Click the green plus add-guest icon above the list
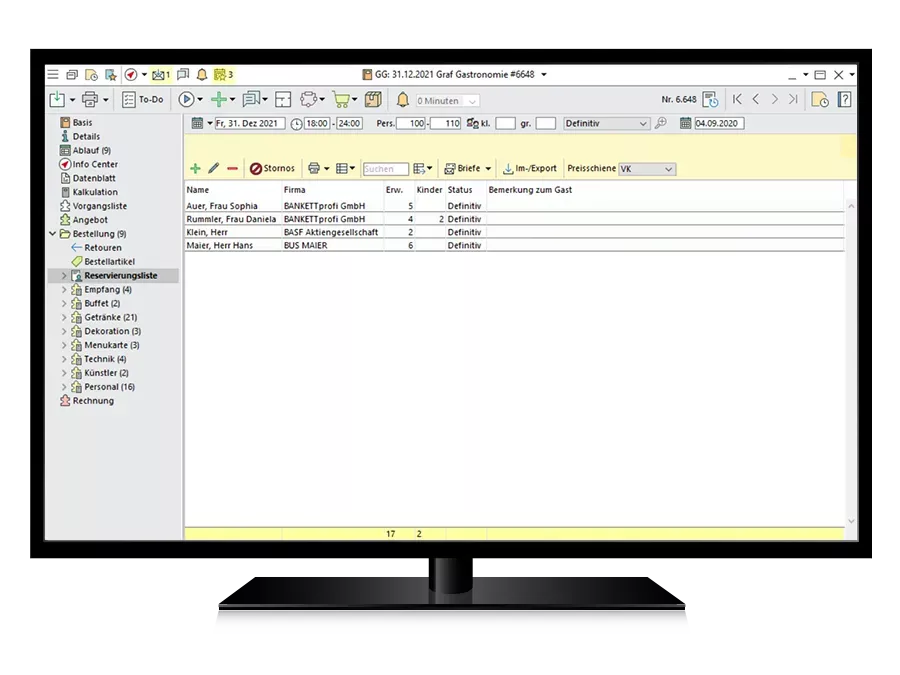The height and width of the screenshot is (675, 900). coord(195,169)
